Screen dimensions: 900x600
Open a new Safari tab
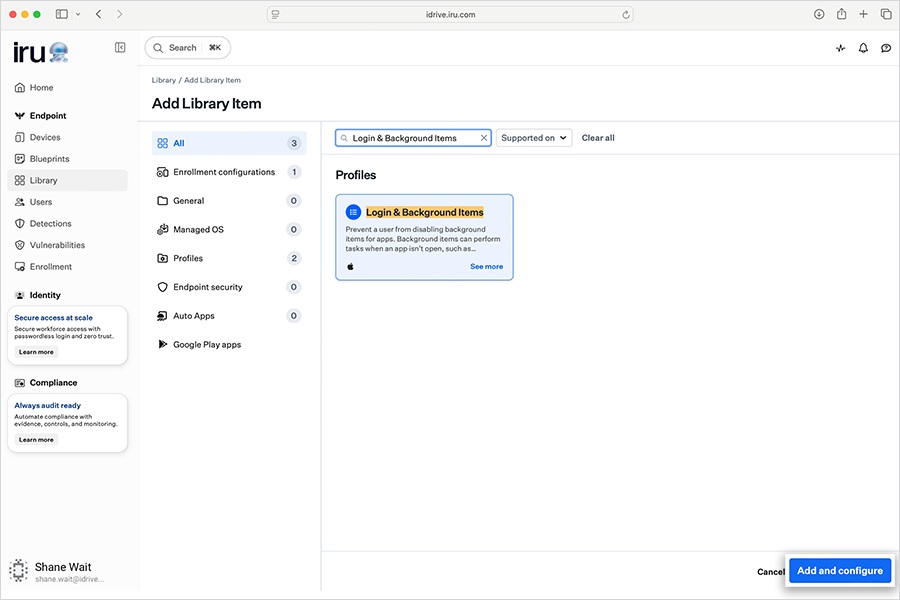(x=863, y=14)
